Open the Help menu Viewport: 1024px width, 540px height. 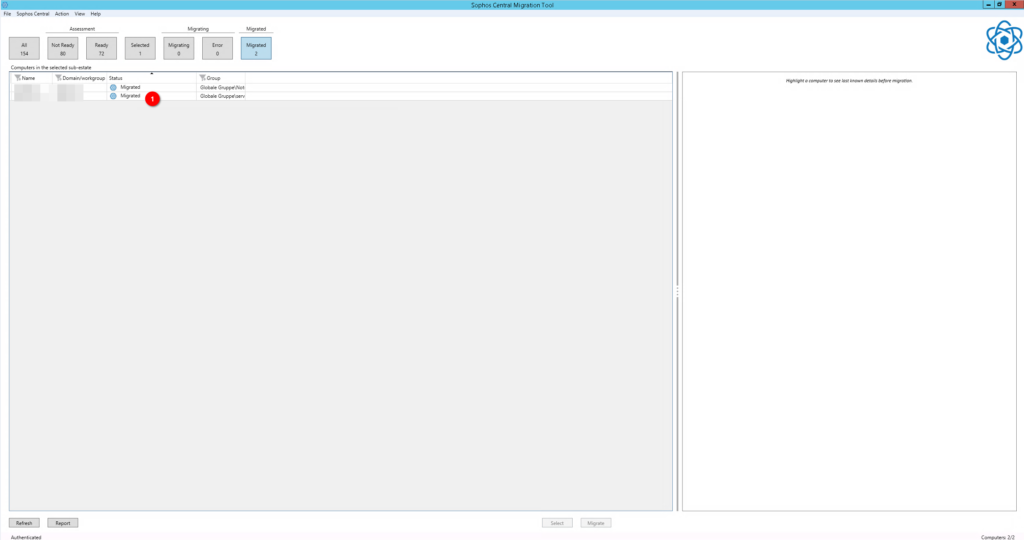95,14
